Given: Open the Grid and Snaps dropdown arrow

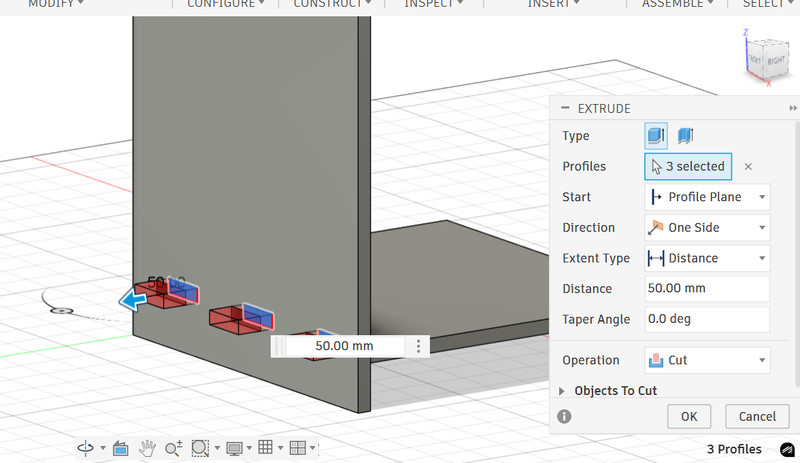Looking at the screenshot, I should coord(280,448).
